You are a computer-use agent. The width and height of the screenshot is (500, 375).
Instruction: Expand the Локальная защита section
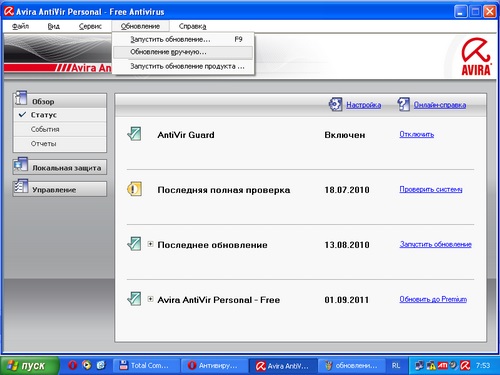pyautogui.click(x=60, y=168)
